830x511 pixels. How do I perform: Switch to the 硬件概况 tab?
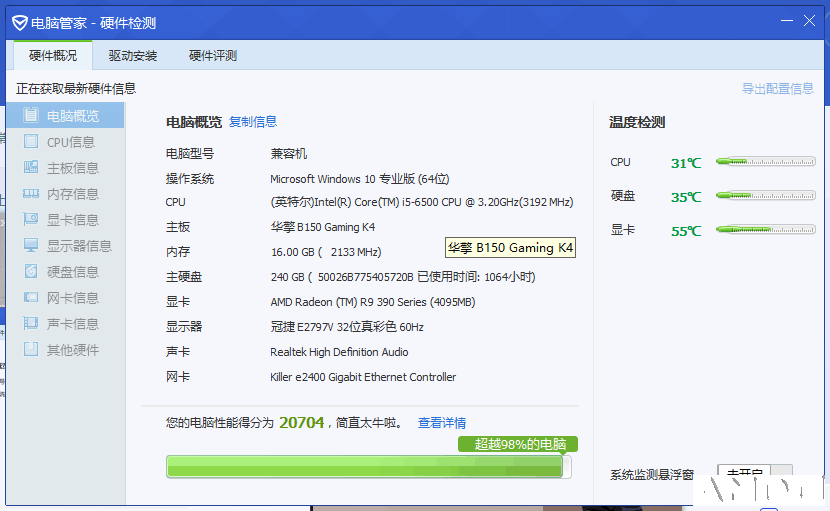(53, 56)
